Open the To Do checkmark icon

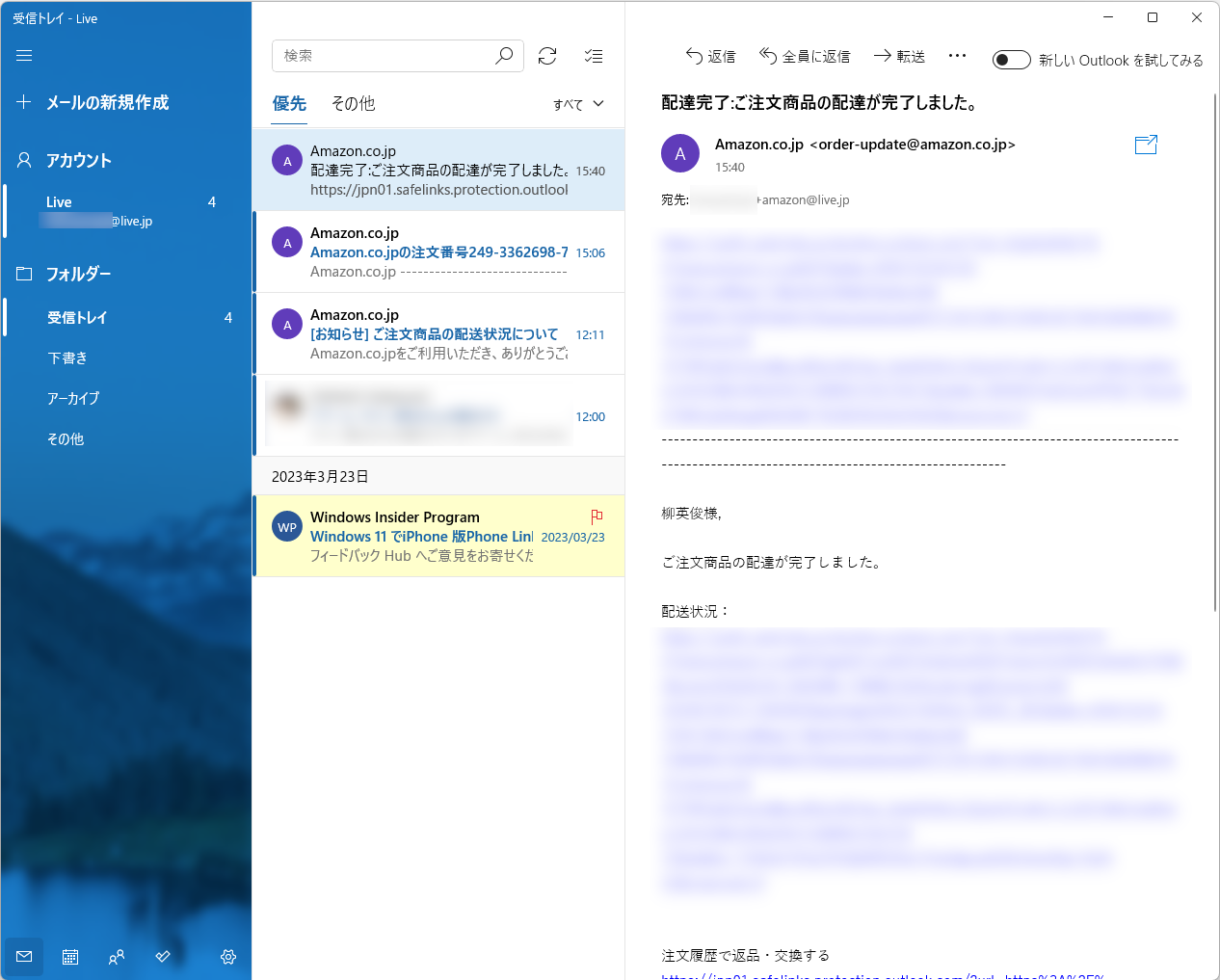[x=162, y=956]
